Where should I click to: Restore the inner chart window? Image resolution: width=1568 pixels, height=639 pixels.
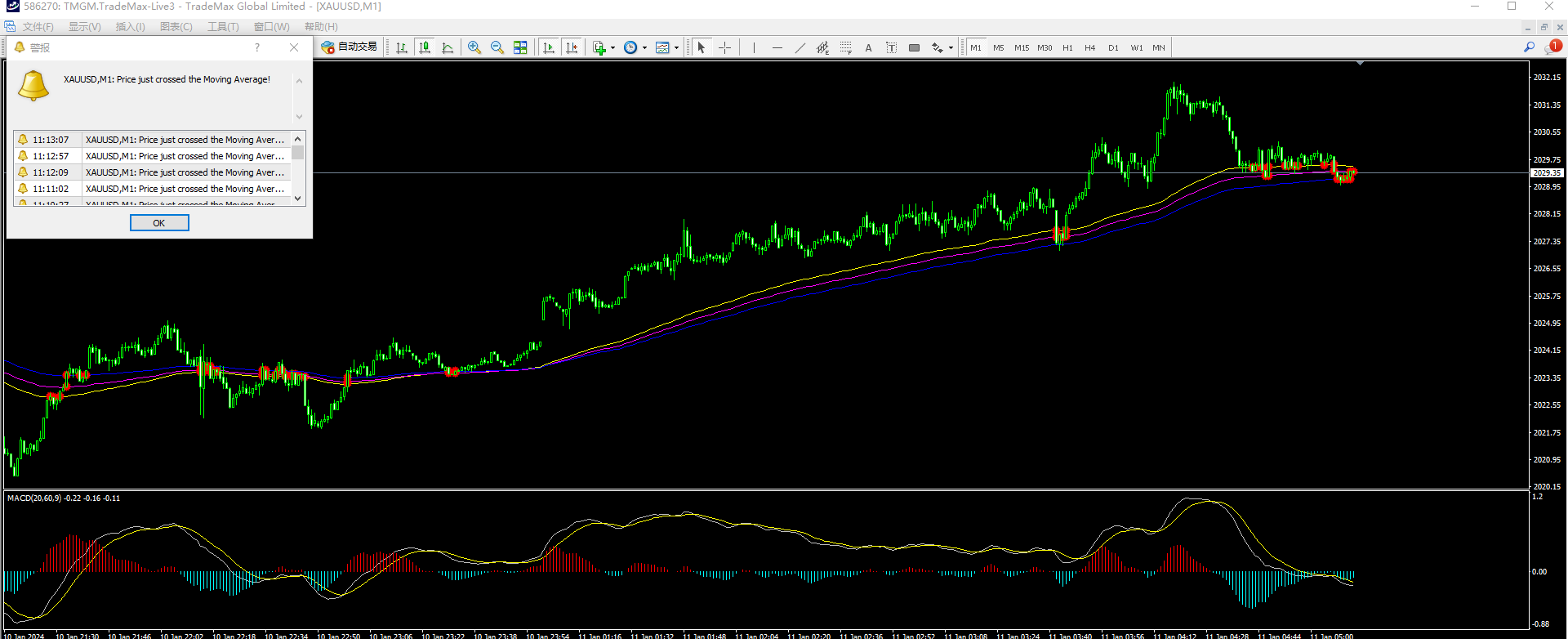[x=1544, y=27]
